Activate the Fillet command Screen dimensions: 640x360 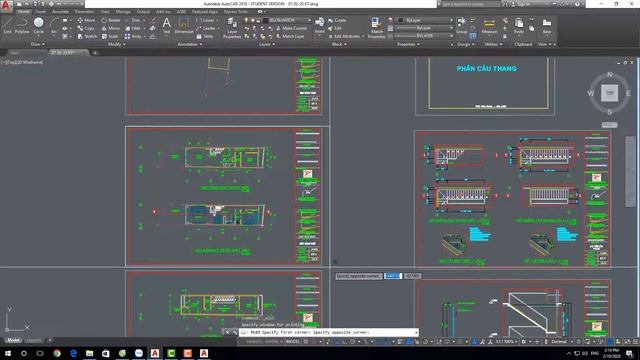[133, 28]
